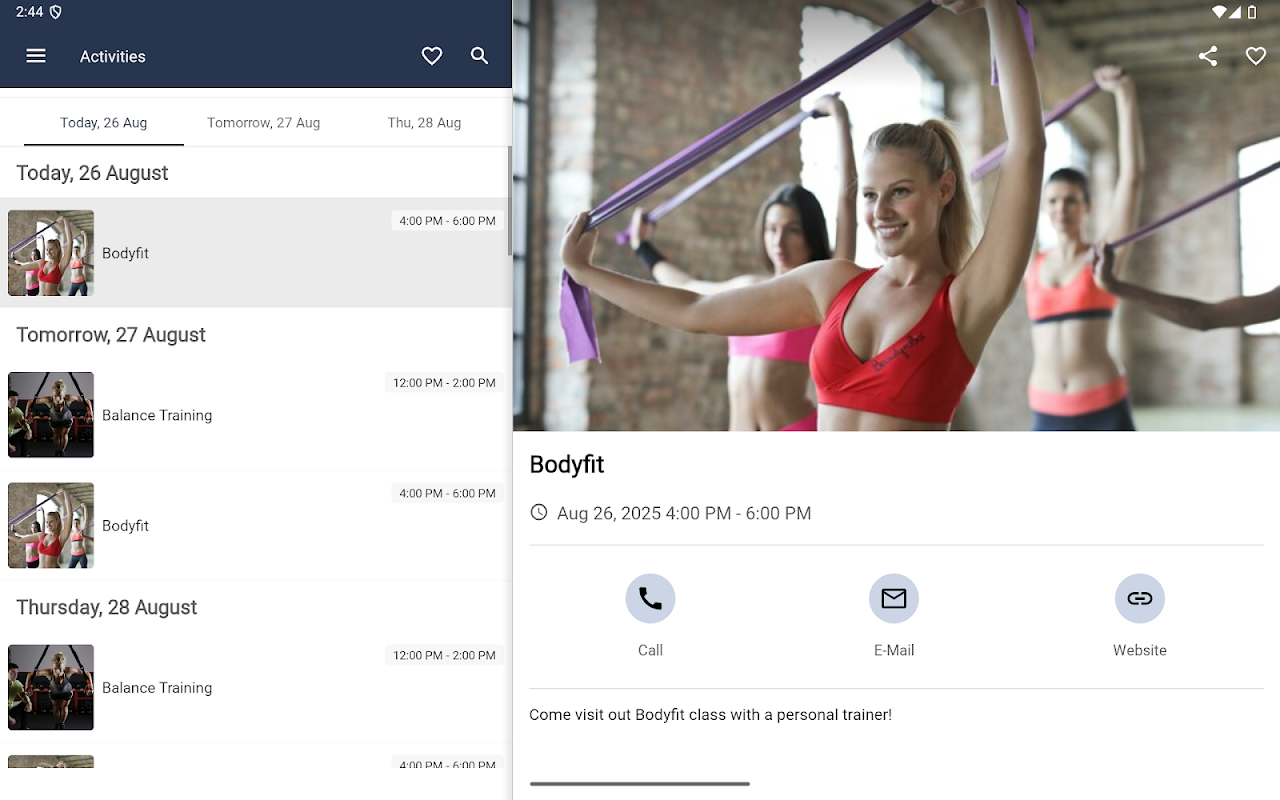Viewport: 1280px width, 800px height.
Task: Share the Bodyfit activity
Action: (1208, 56)
